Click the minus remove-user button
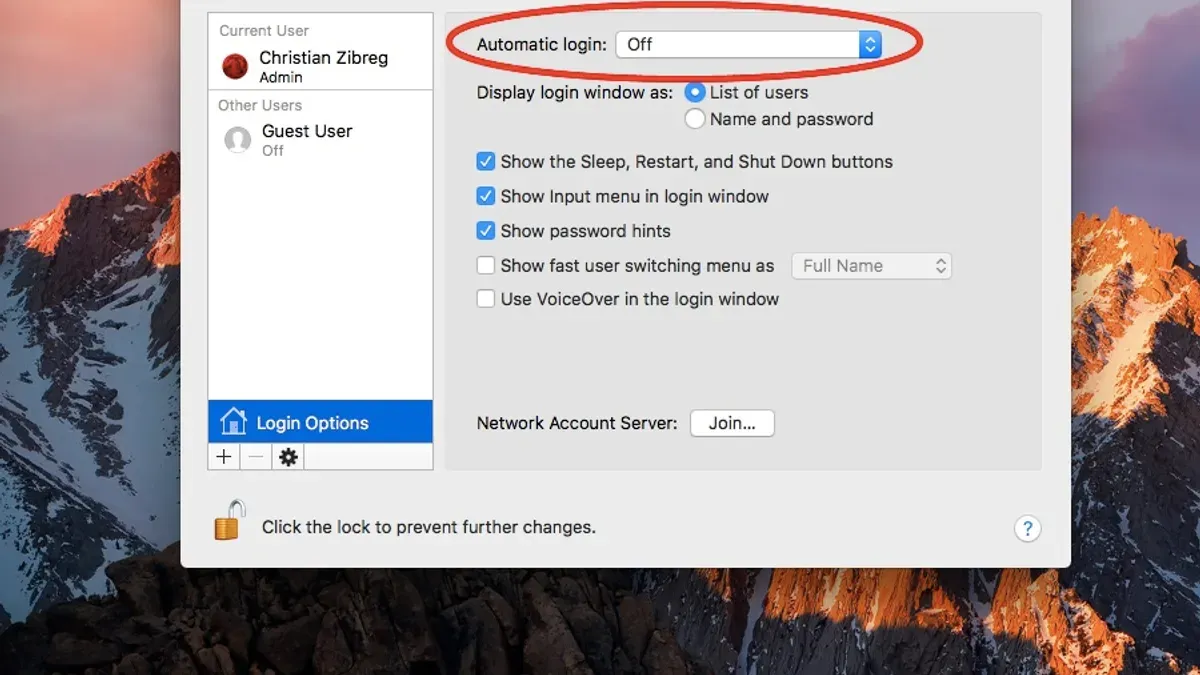The height and width of the screenshot is (675, 1200). 256,457
